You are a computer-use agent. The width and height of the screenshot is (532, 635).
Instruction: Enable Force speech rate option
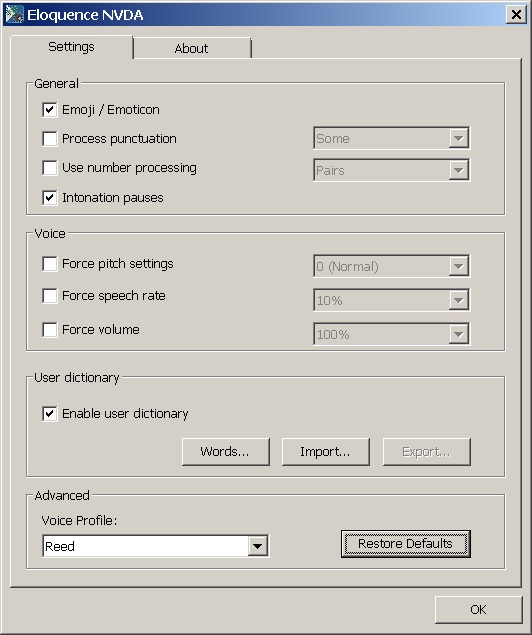[49, 296]
